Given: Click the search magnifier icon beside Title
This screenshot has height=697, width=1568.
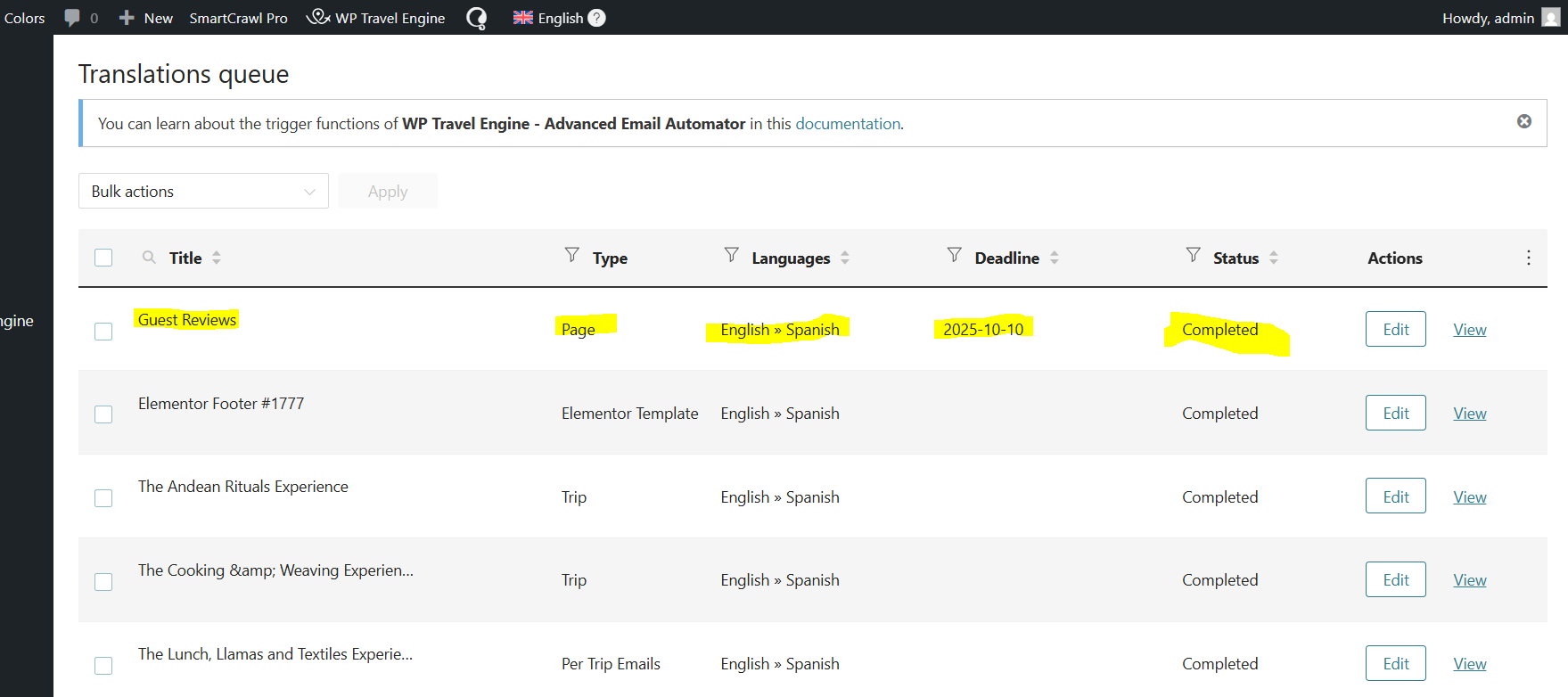Looking at the screenshot, I should pos(149,258).
